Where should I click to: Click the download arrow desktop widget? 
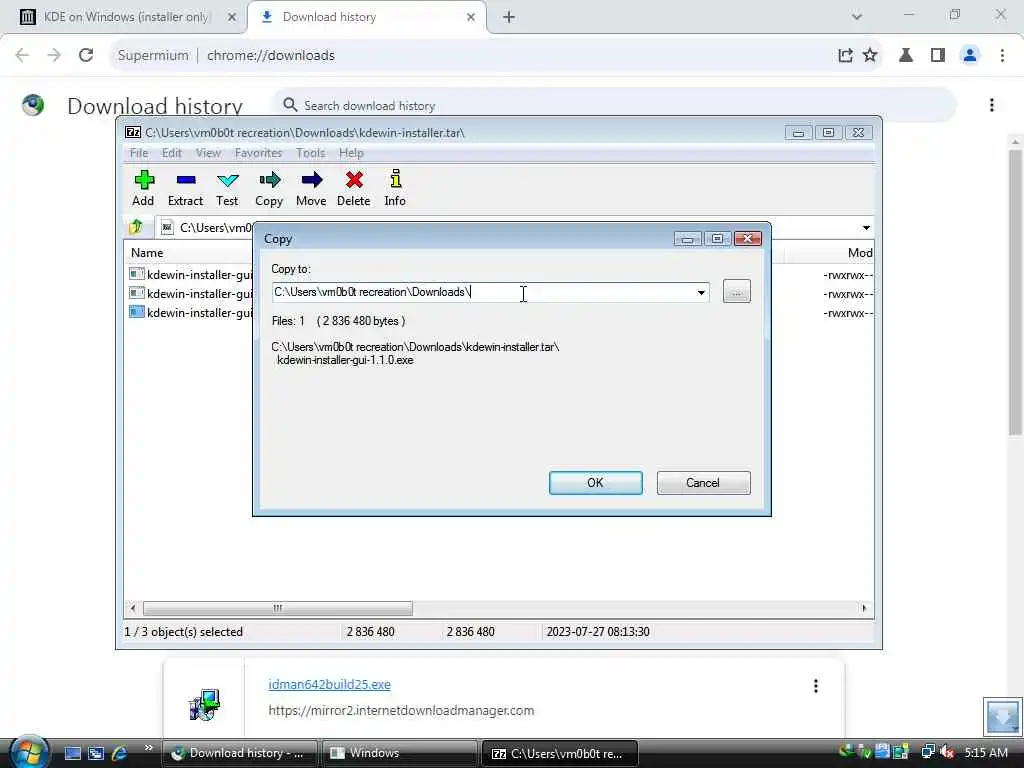(1002, 716)
